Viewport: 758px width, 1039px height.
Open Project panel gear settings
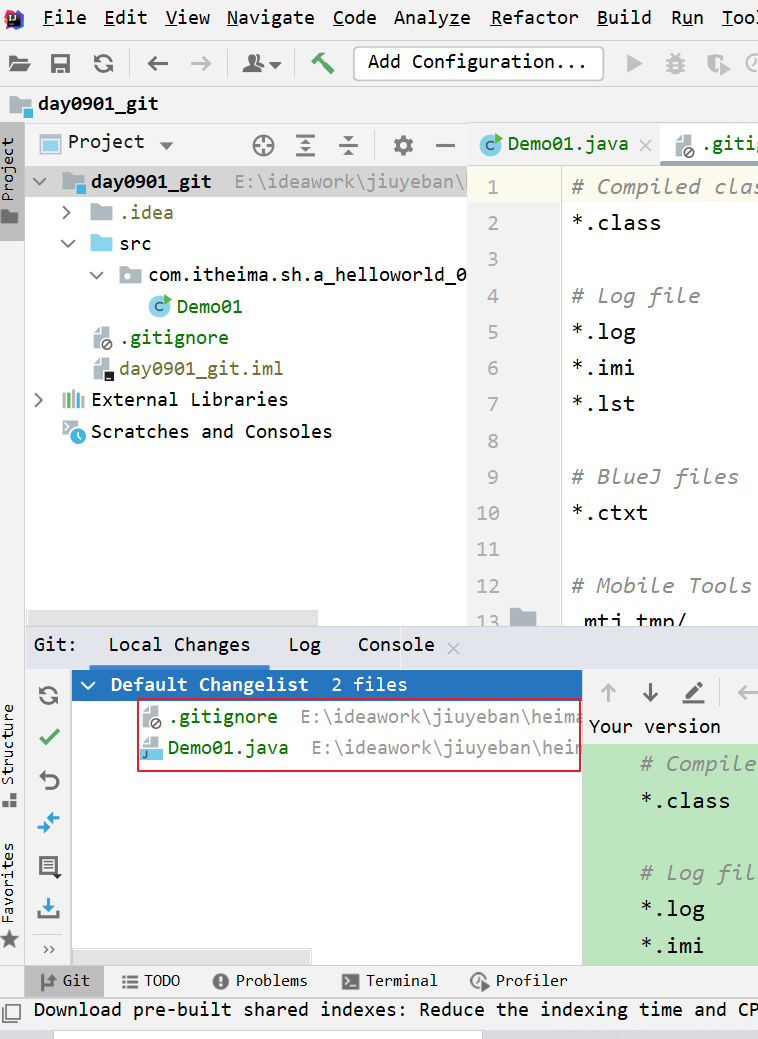coord(403,145)
